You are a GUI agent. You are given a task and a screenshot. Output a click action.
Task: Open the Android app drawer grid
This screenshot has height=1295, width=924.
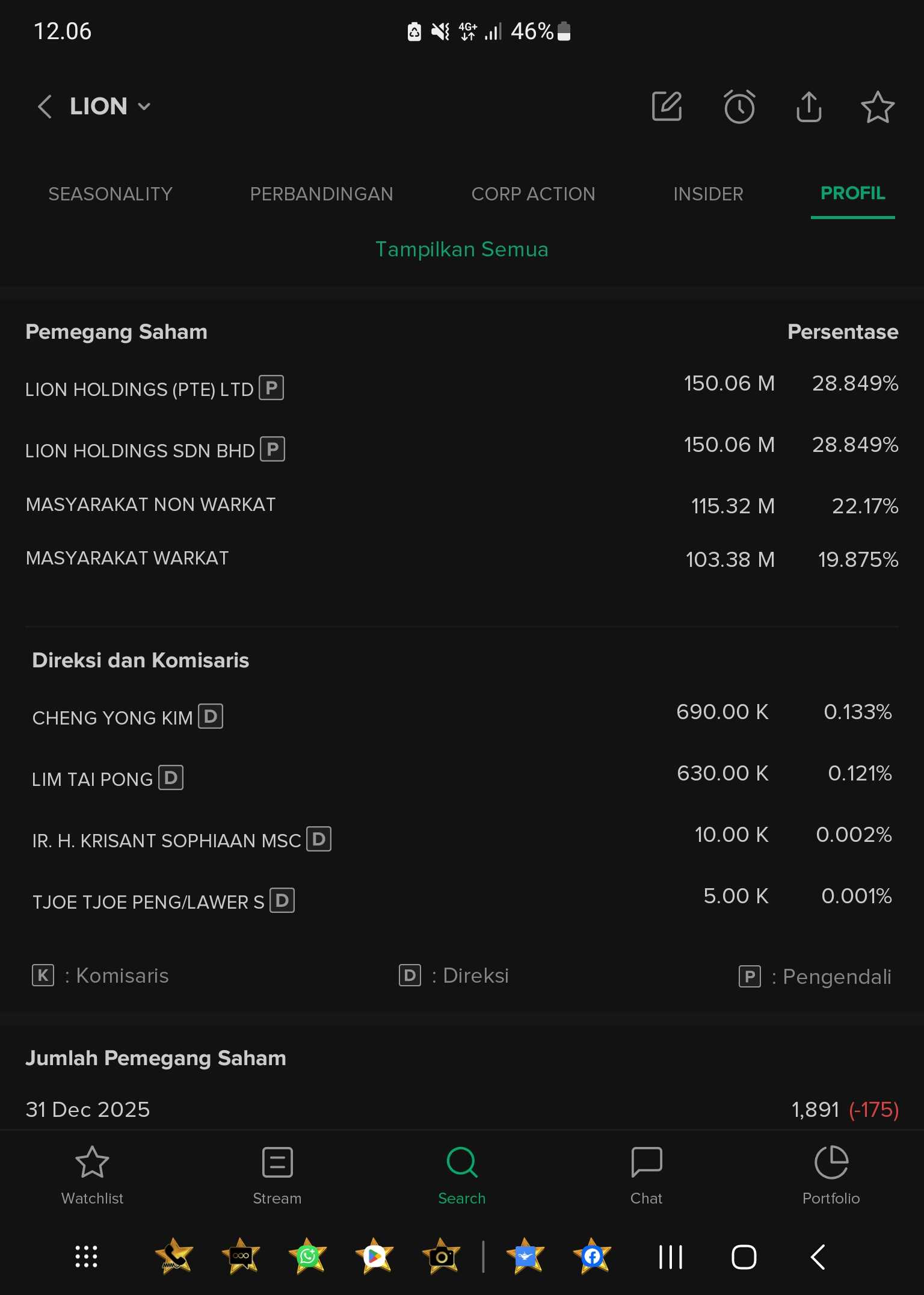pyautogui.click(x=86, y=1256)
